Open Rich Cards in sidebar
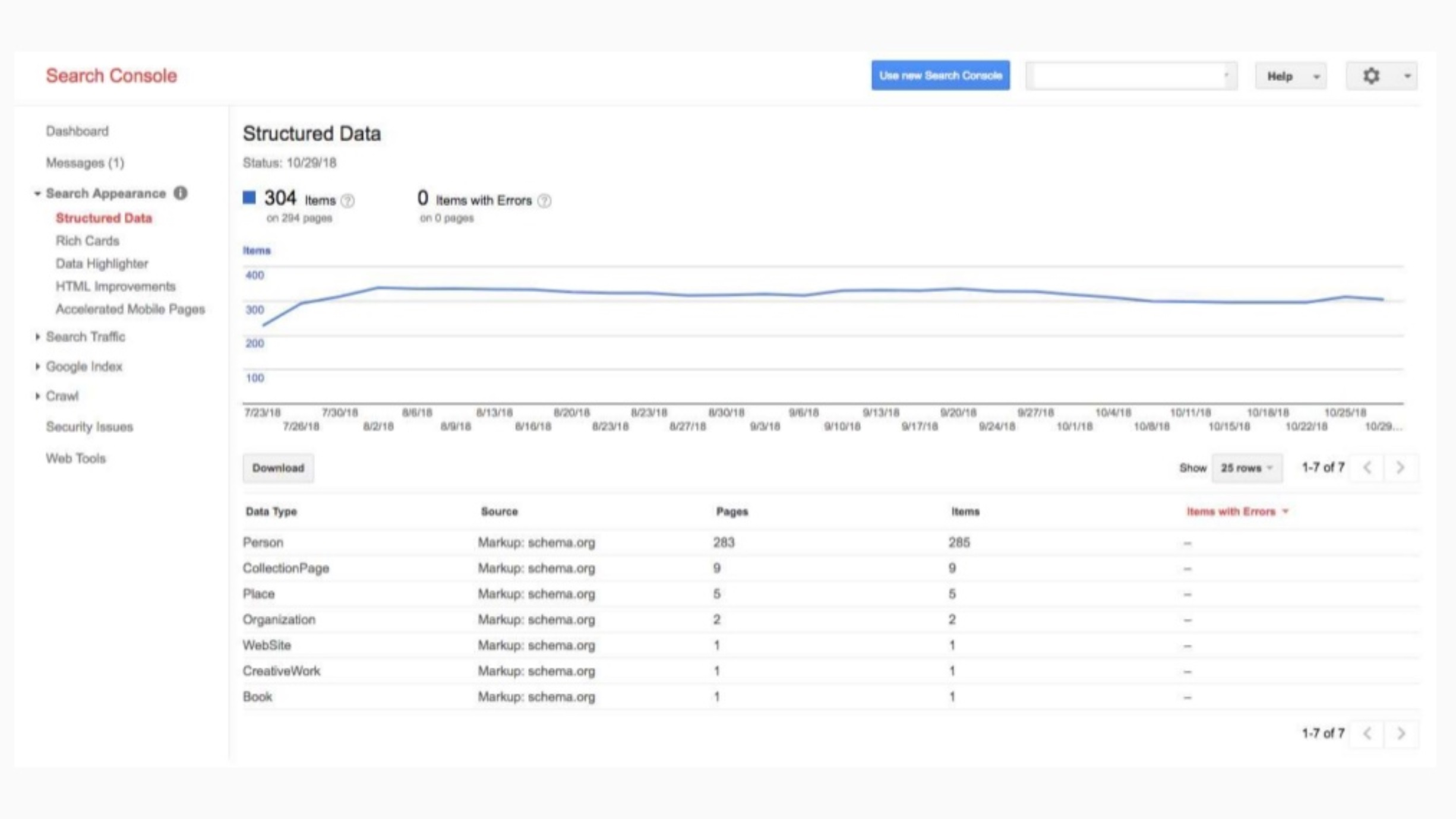1456x819 pixels. [87, 241]
